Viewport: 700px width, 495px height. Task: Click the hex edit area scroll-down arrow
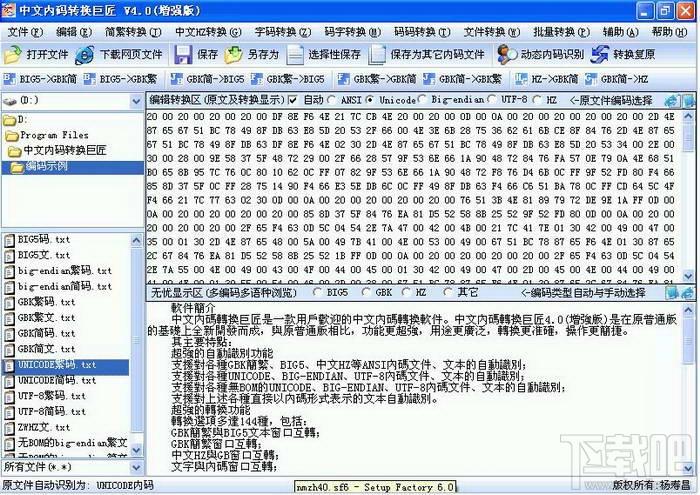pos(690,276)
